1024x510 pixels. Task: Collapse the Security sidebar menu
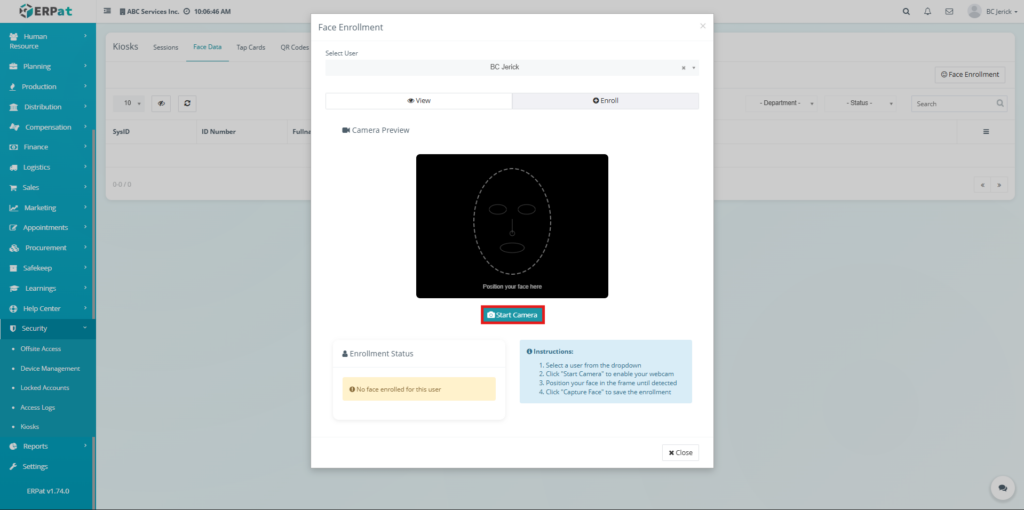(x=48, y=328)
